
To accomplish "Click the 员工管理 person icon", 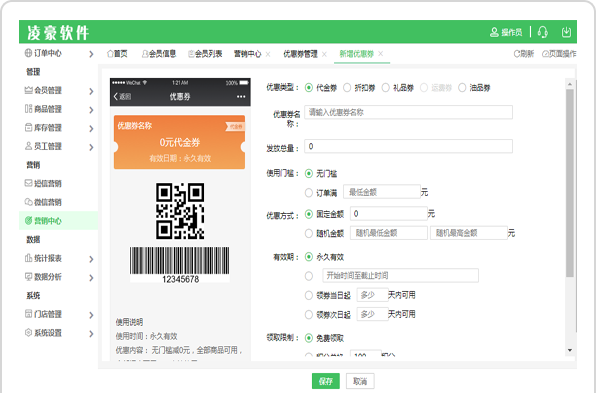I will [29, 146].
